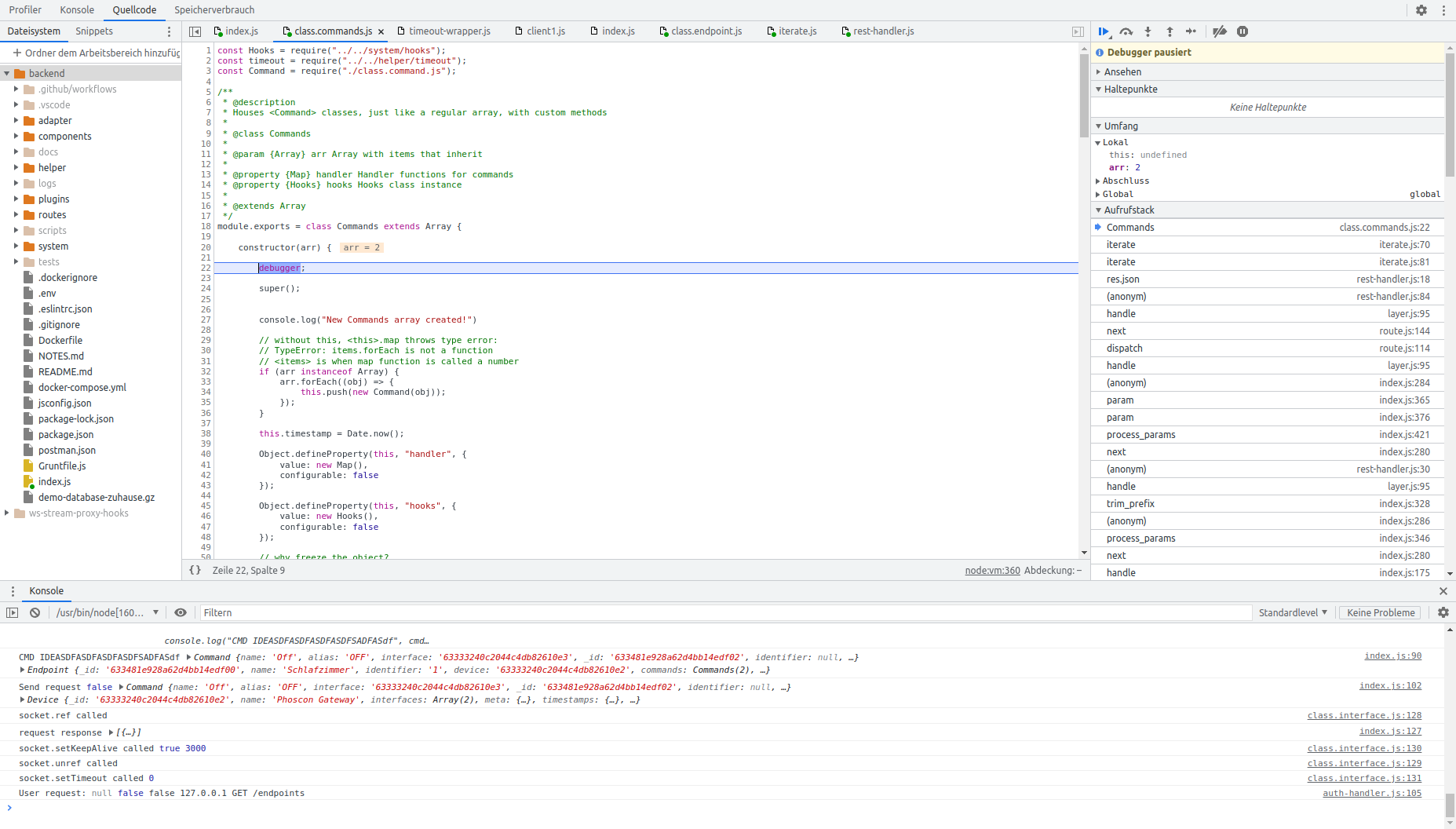Open the index.js:90 console link
The width and height of the screenshot is (1456, 829).
click(x=1392, y=656)
